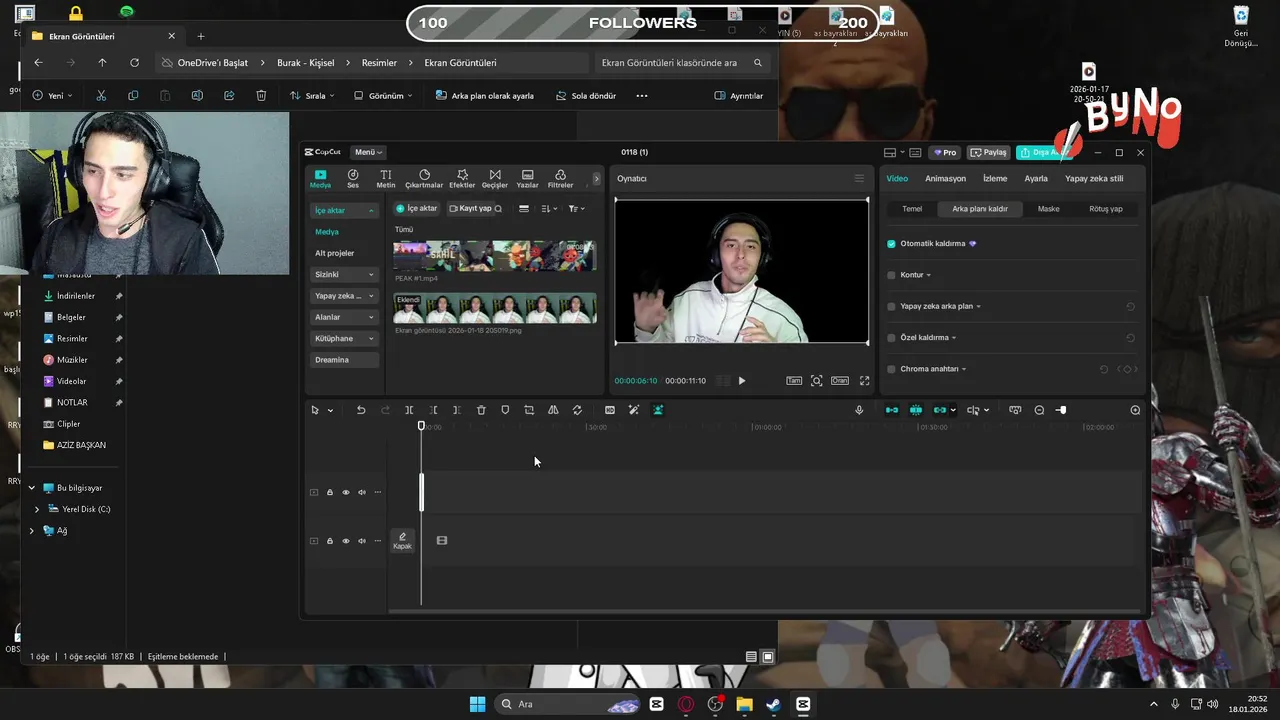
Task: Click the fullscreen player icon
Action: tap(865, 381)
